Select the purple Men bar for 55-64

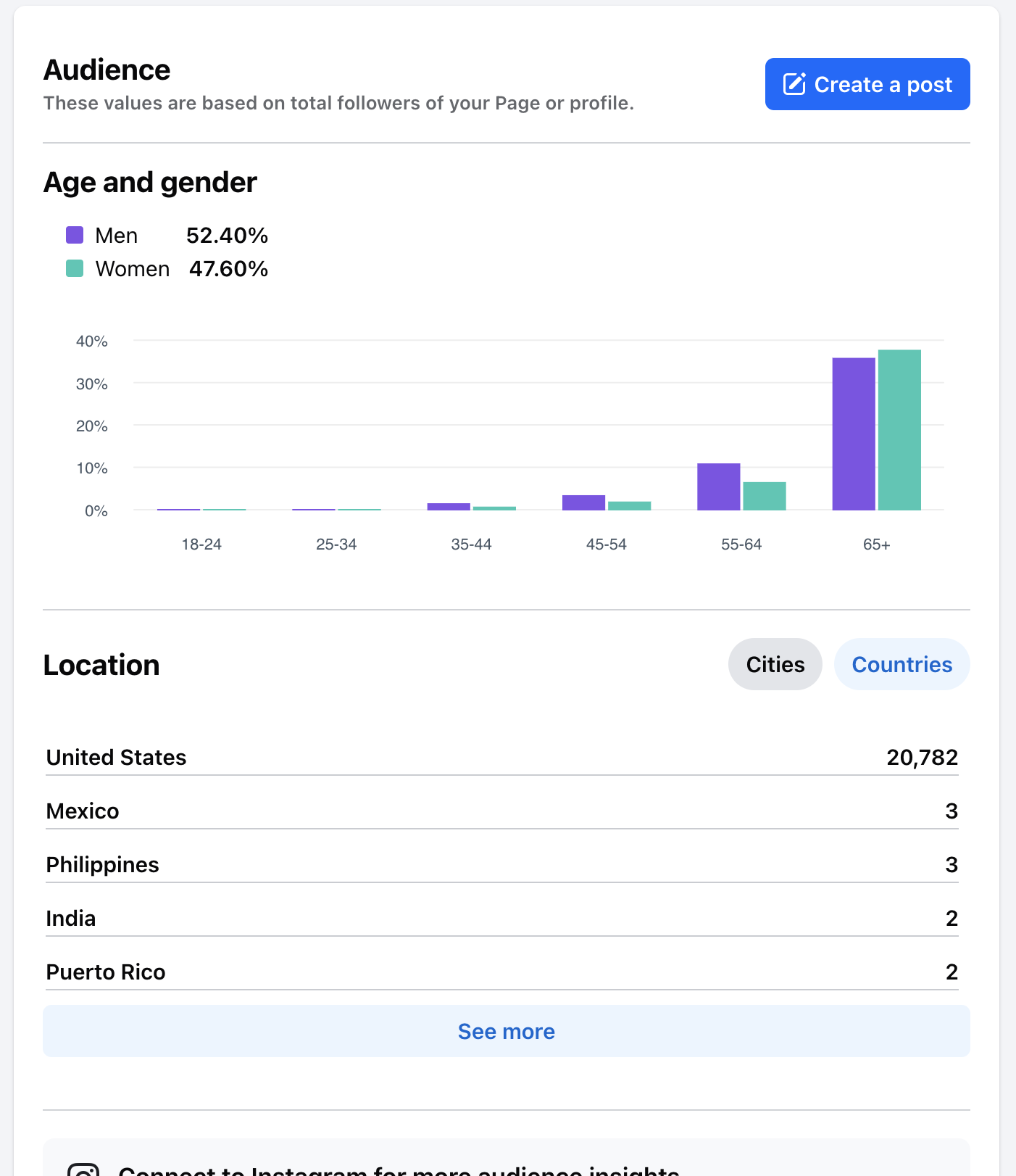click(718, 486)
